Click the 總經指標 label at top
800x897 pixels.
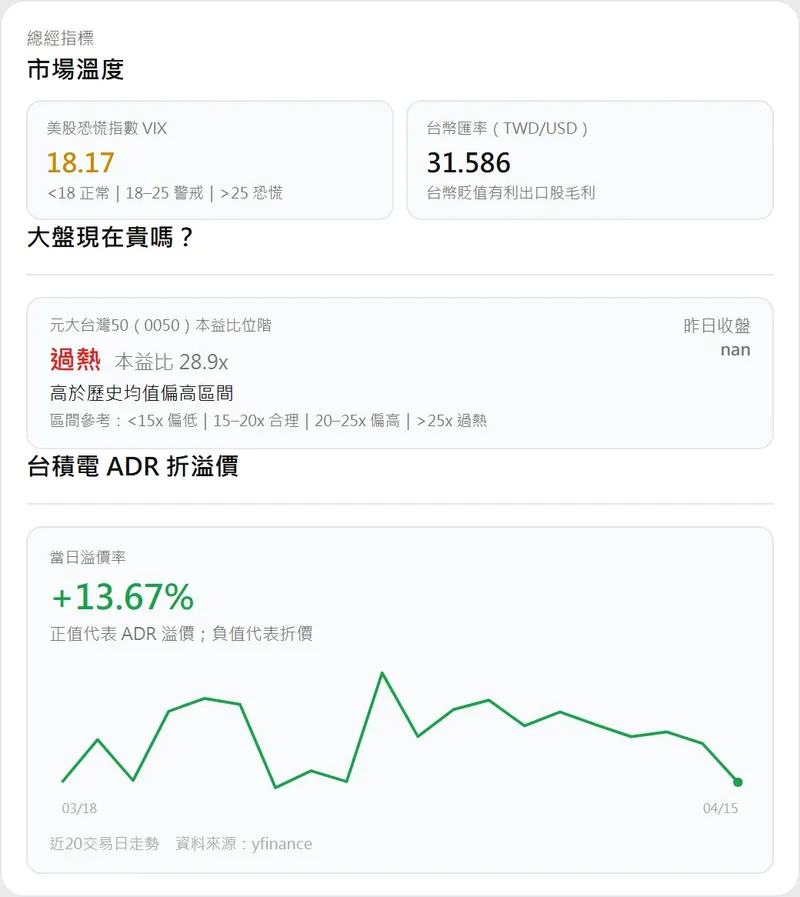pyautogui.click(x=60, y=38)
